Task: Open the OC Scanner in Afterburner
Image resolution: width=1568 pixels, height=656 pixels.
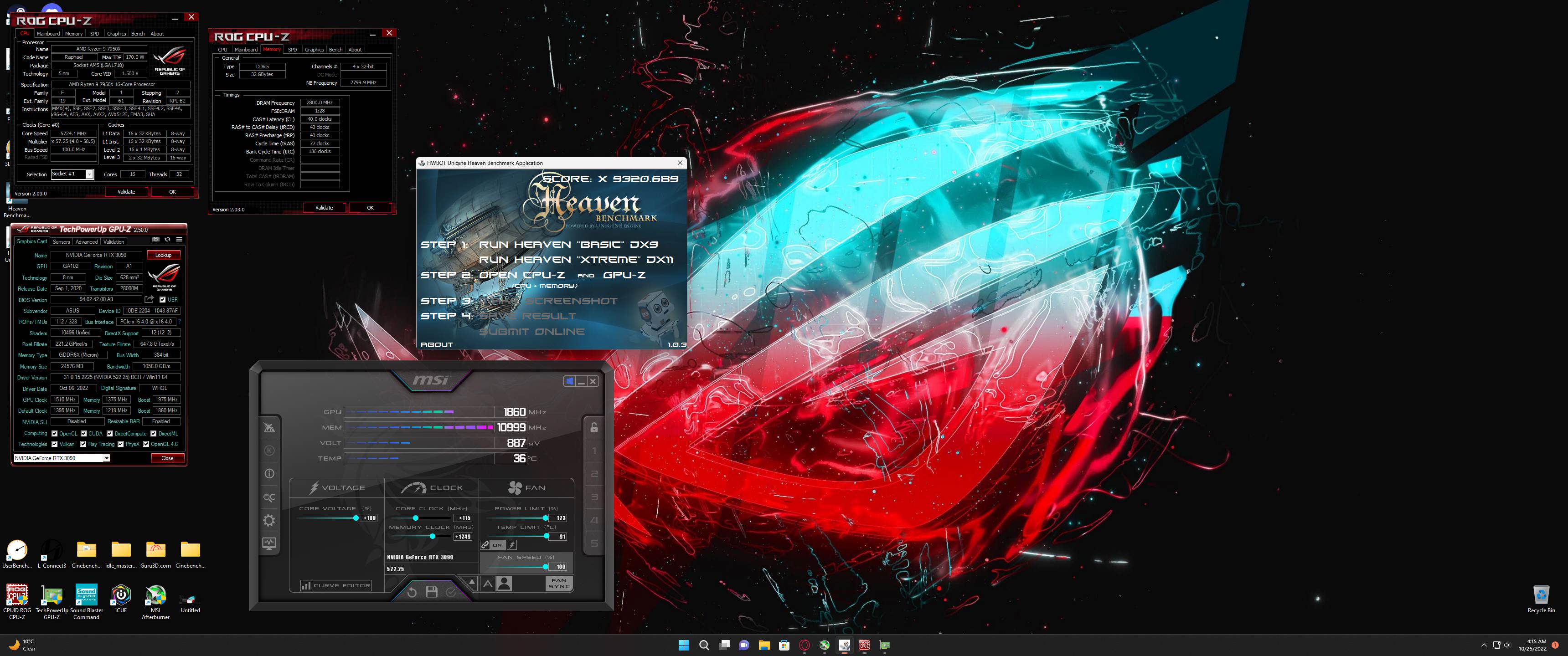Action: click(269, 497)
